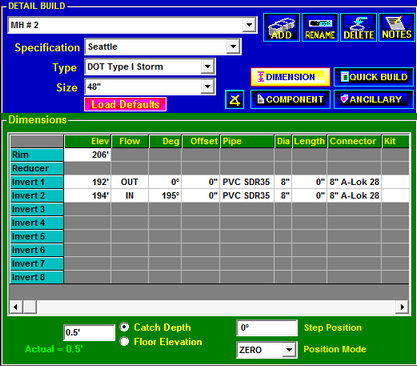
Task: Click the Connector column header
Action: (x=354, y=141)
